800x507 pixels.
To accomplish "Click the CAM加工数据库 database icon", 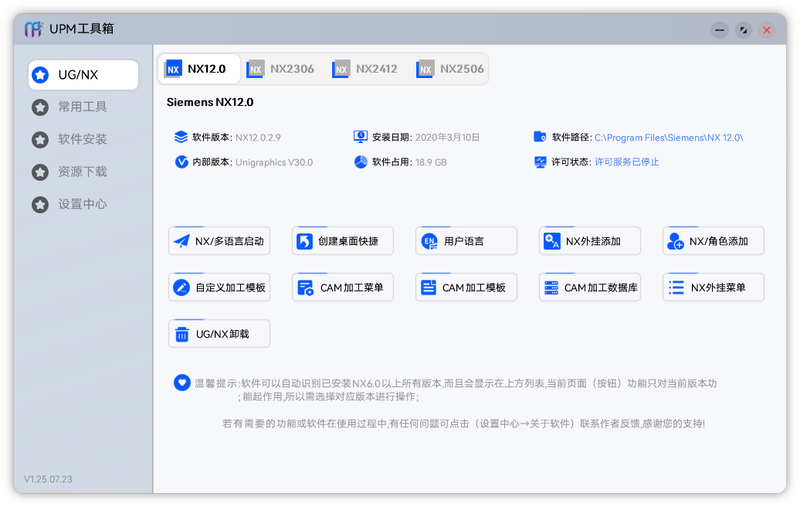I will (551, 288).
